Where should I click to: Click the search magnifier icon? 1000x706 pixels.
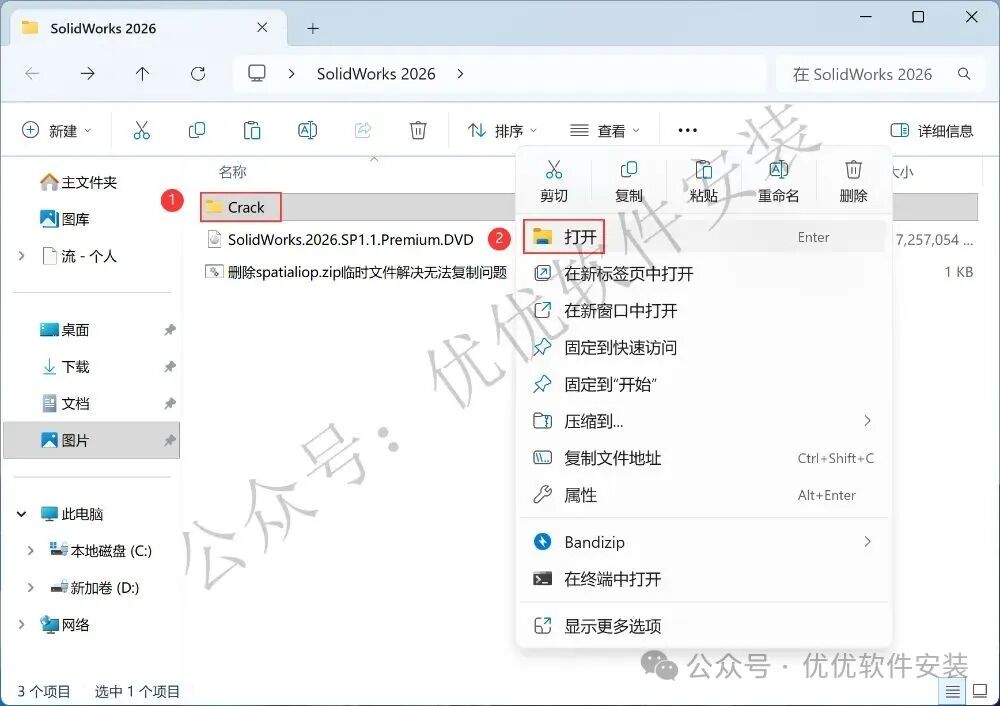[964, 74]
